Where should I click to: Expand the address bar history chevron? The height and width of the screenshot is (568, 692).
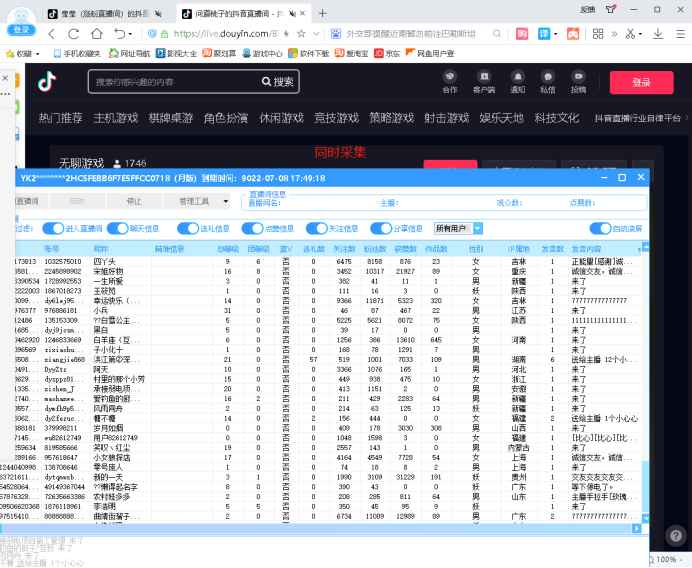(x=316, y=34)
